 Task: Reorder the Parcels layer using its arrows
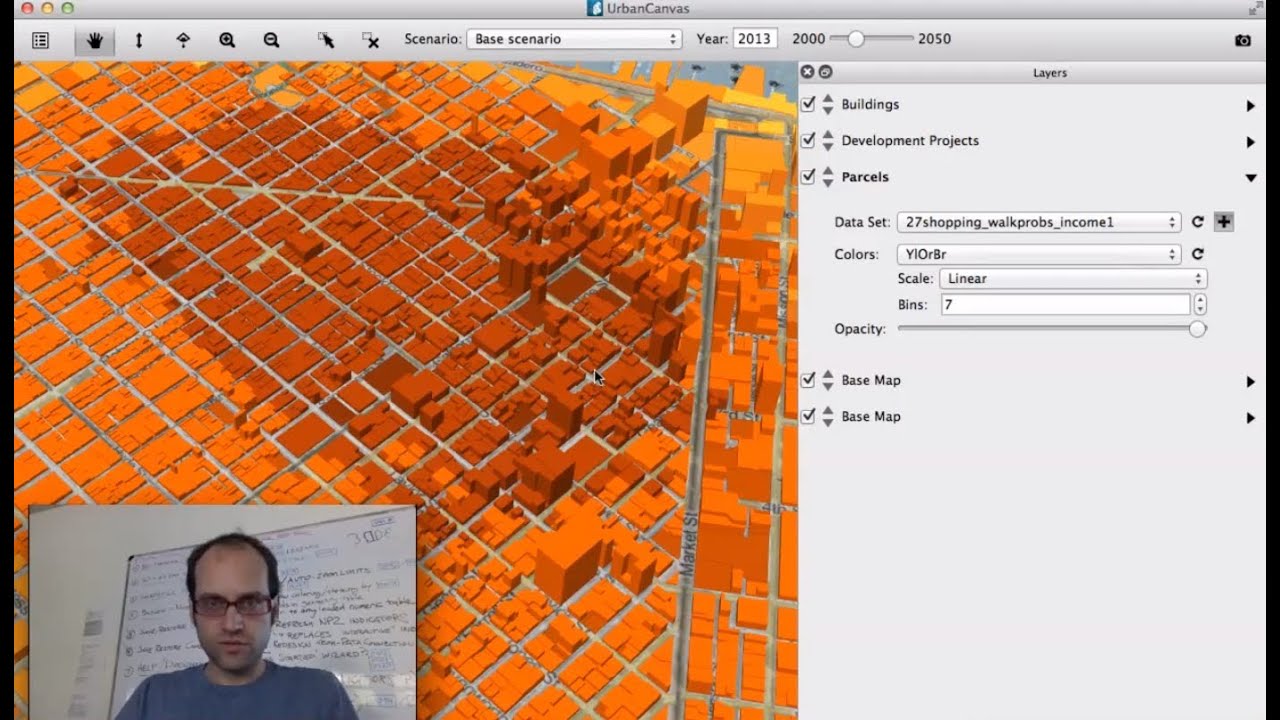[x=828, y=177]
